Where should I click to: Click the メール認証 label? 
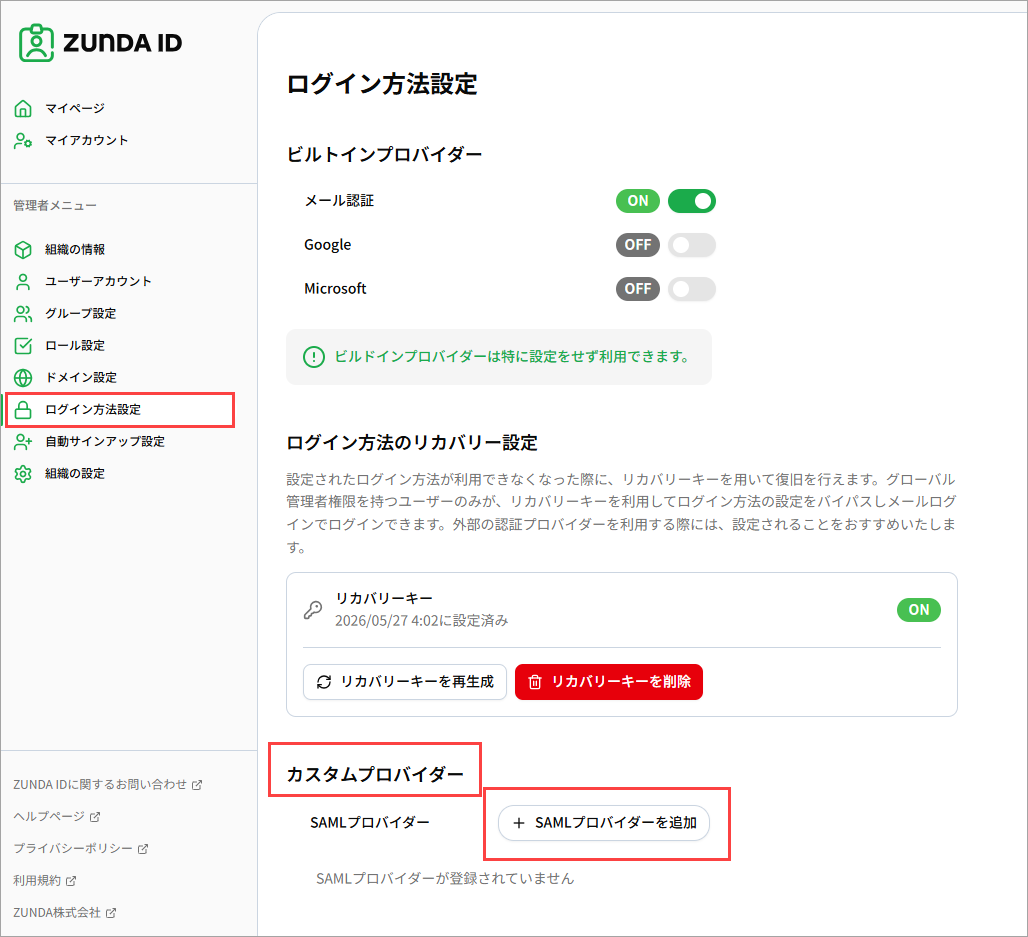click(x=339, y=201)
